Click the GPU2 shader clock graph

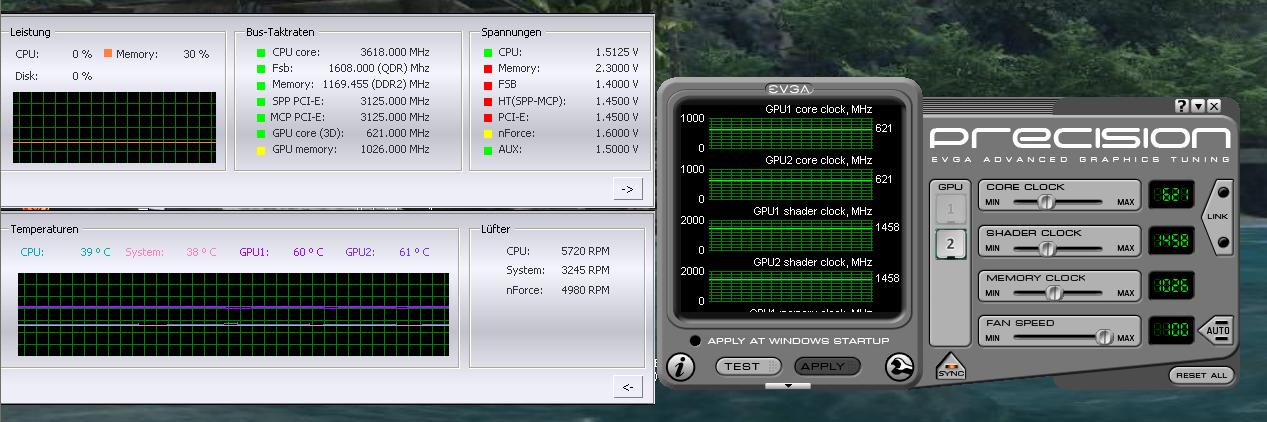[x=790, y=286]
